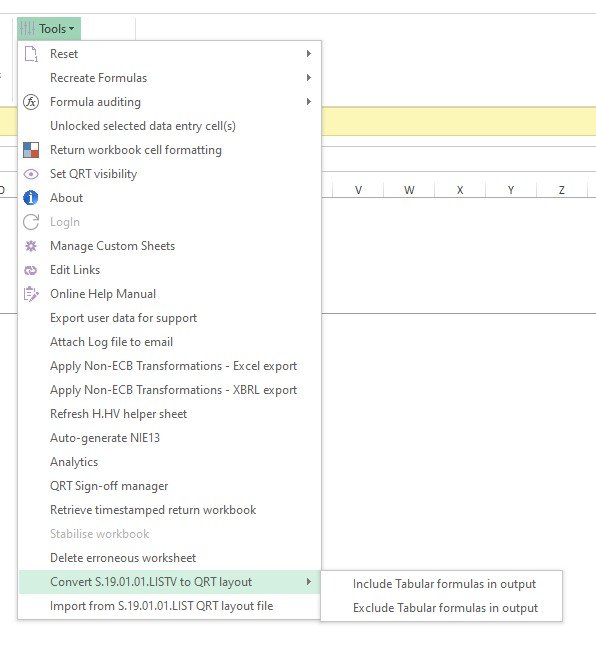The image size is (596, 667).
Task: Open Online Help Manual
Action: coord(169,294)
